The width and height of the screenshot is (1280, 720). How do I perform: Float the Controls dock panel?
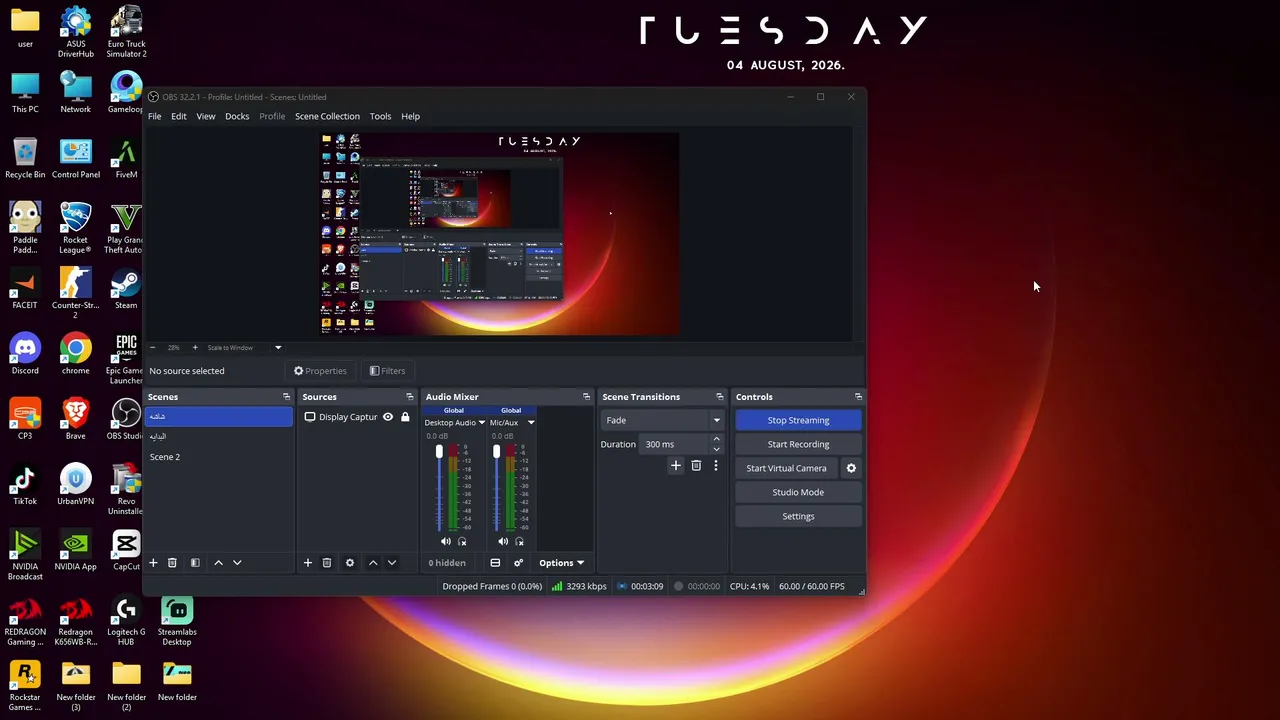[x=858, y=397]
